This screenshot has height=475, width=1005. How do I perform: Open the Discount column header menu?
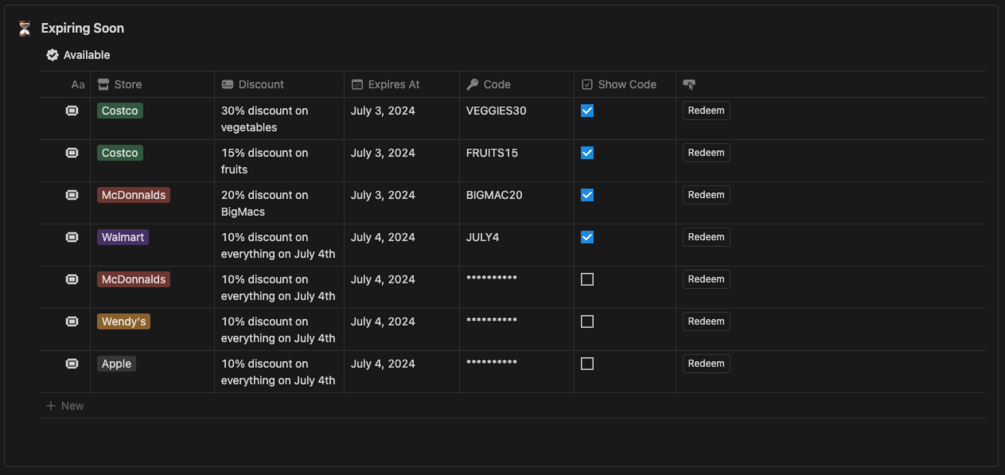pyautogui.click(x=279, y=85)
